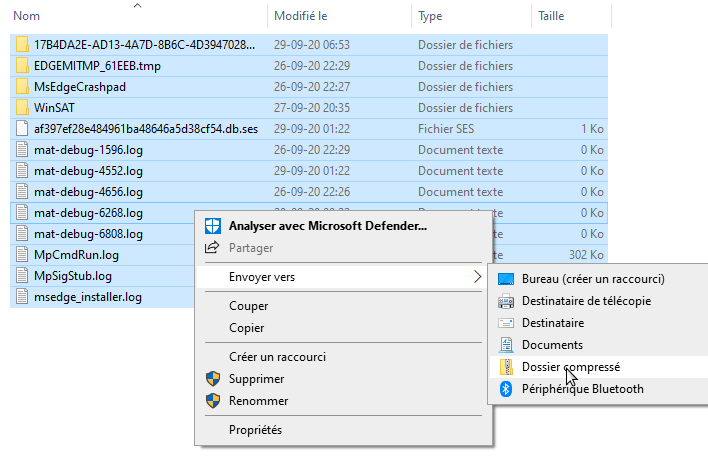Click the WinSAT folder icon
The width and height of the screenshot is (708, 456).
tap(22, 108)
